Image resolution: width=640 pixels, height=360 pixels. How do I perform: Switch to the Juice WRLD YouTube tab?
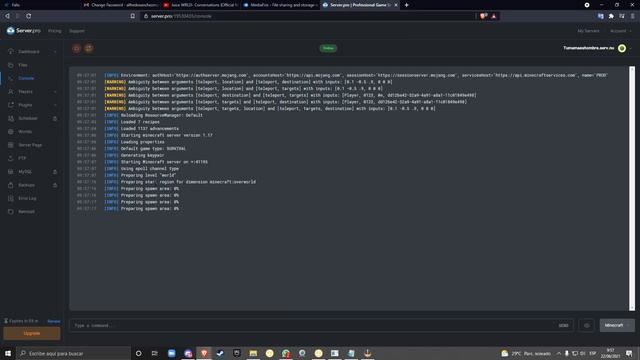[200, 5]
